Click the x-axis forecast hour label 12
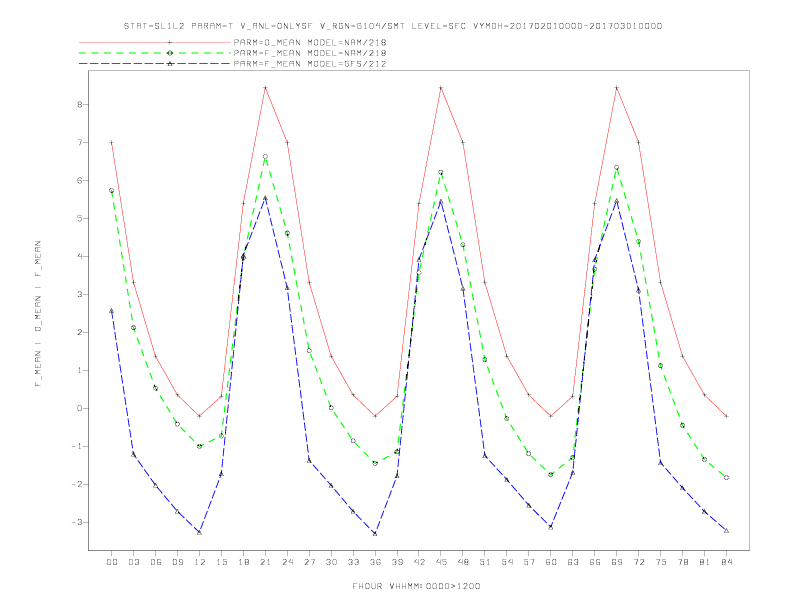Screen dimensions: 792x612 tap(200, 562)
